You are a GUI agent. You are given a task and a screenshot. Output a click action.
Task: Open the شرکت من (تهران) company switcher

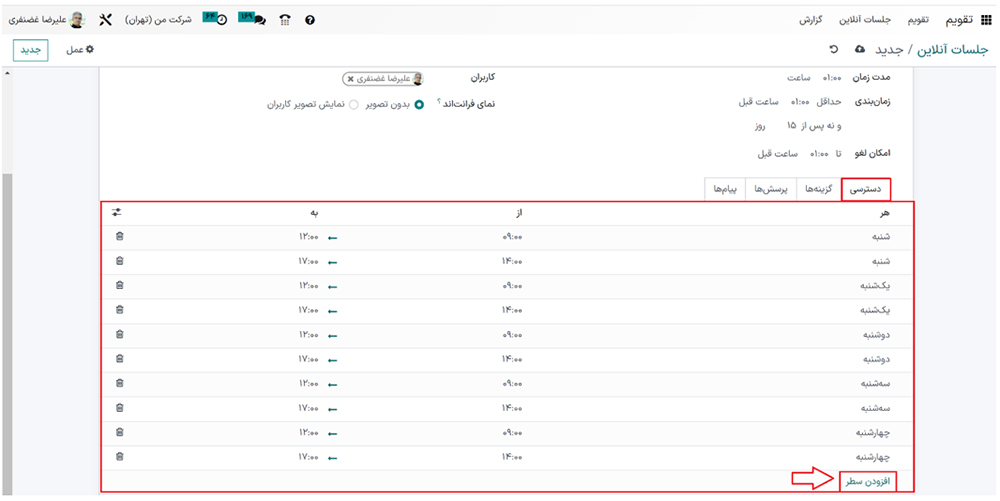click(158, 20)
